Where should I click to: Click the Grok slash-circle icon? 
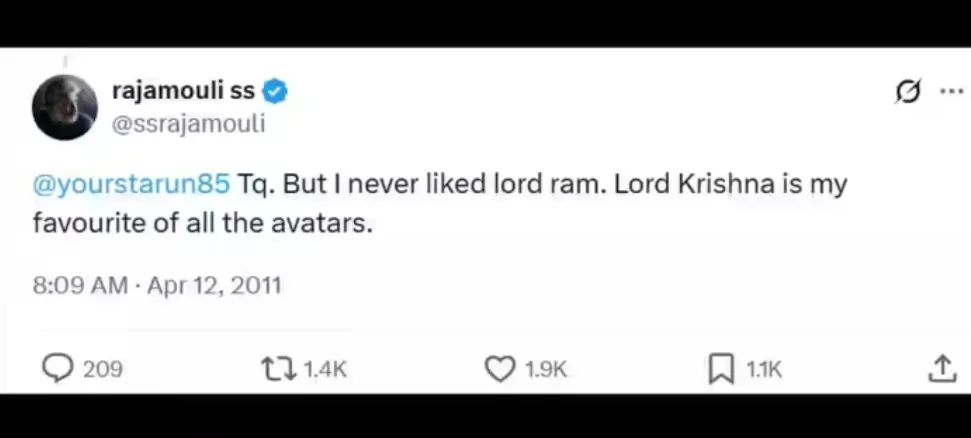tap(908, 93)
